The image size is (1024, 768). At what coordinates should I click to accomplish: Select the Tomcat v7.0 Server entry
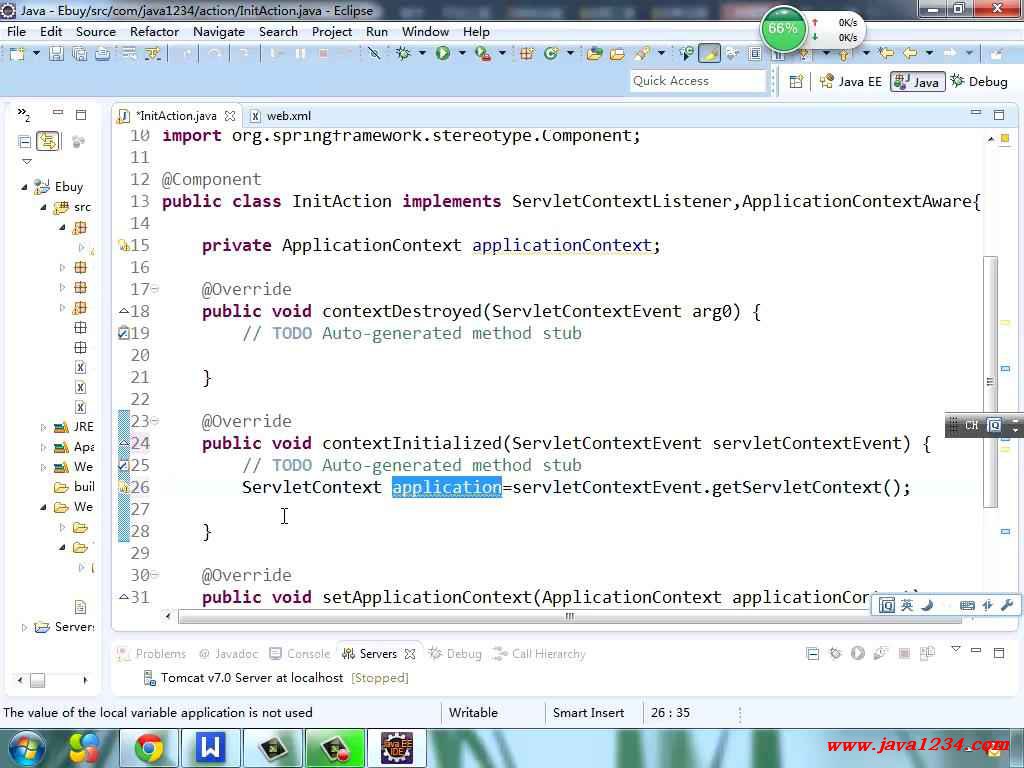276,678
